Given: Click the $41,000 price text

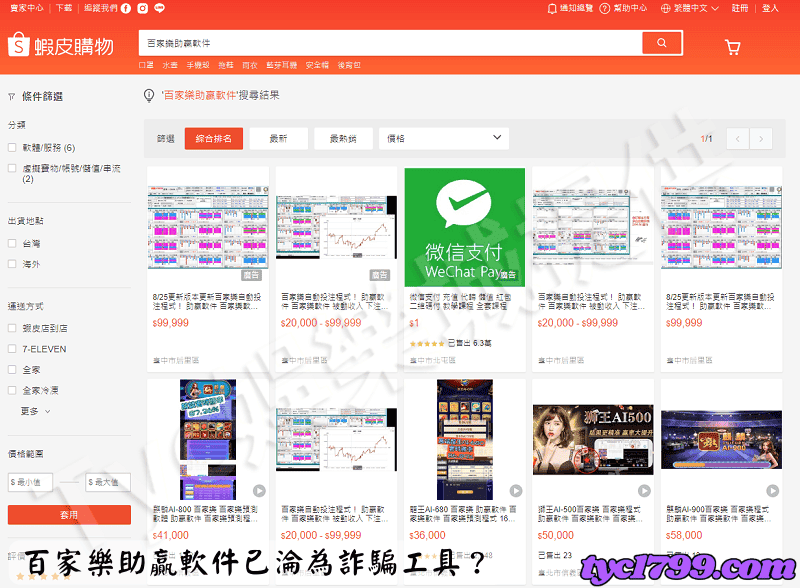Looking at the screenshot, I should 171,535.
